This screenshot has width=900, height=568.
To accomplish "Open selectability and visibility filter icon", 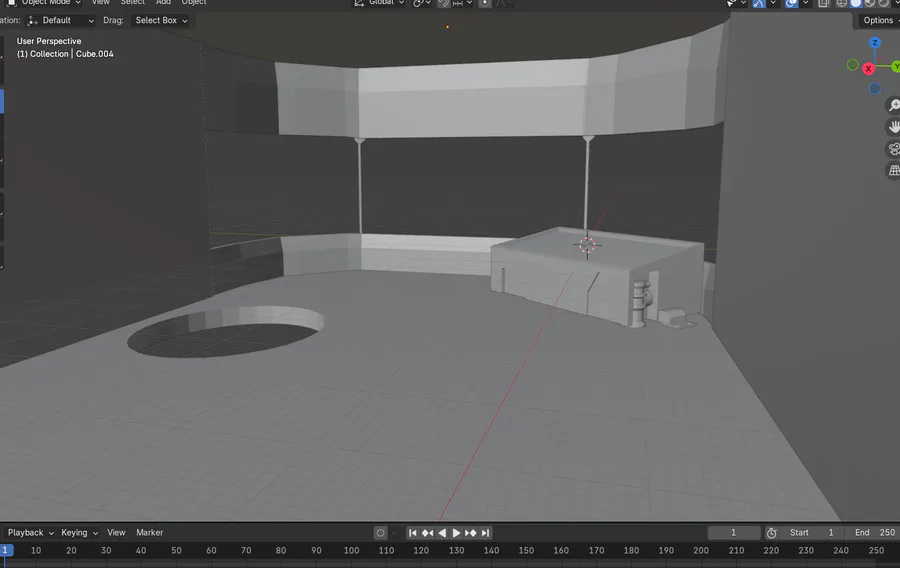I will pos(731,3).
